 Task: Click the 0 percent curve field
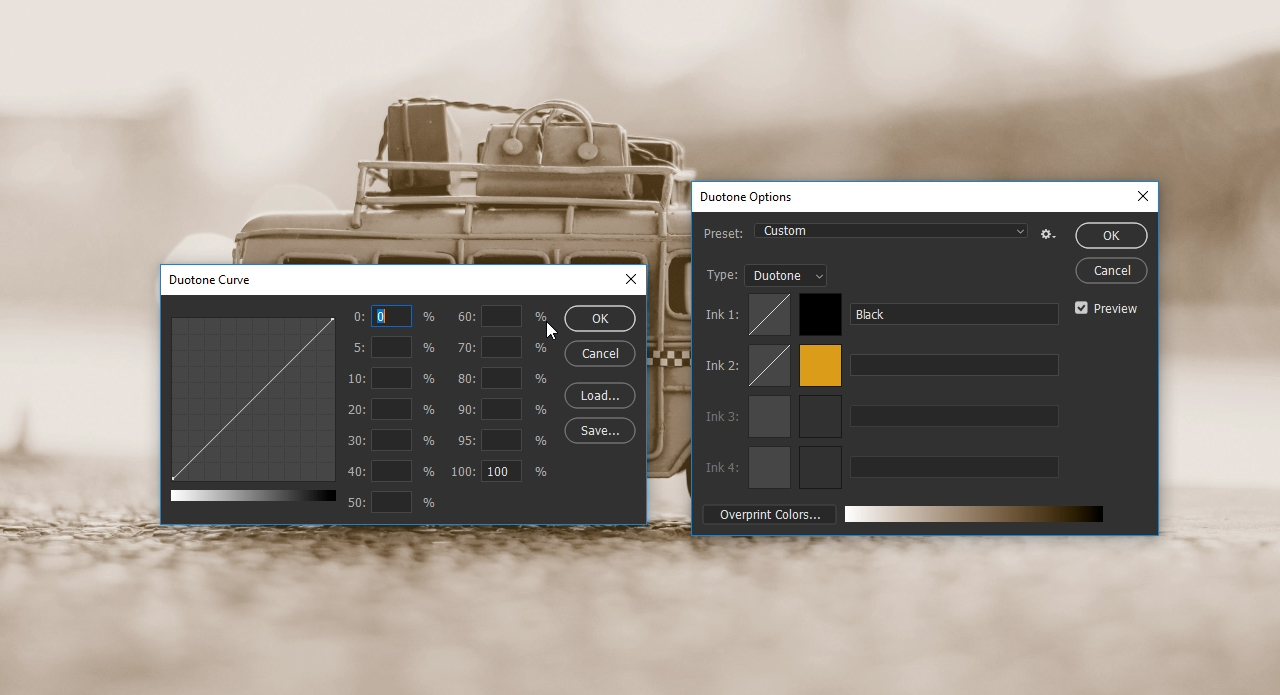[391, 317]
